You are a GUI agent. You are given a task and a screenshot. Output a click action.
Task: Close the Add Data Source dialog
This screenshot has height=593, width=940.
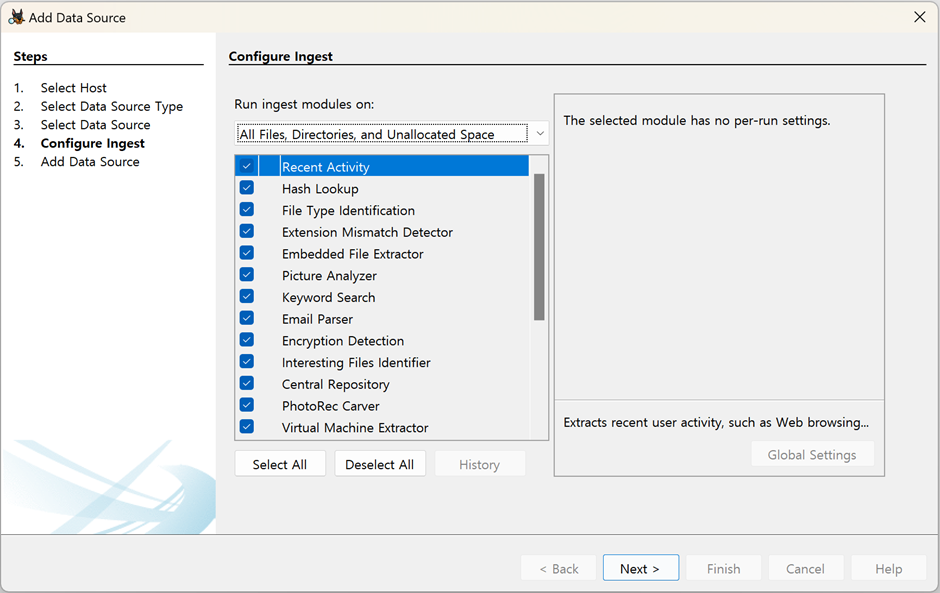[920, 17]
